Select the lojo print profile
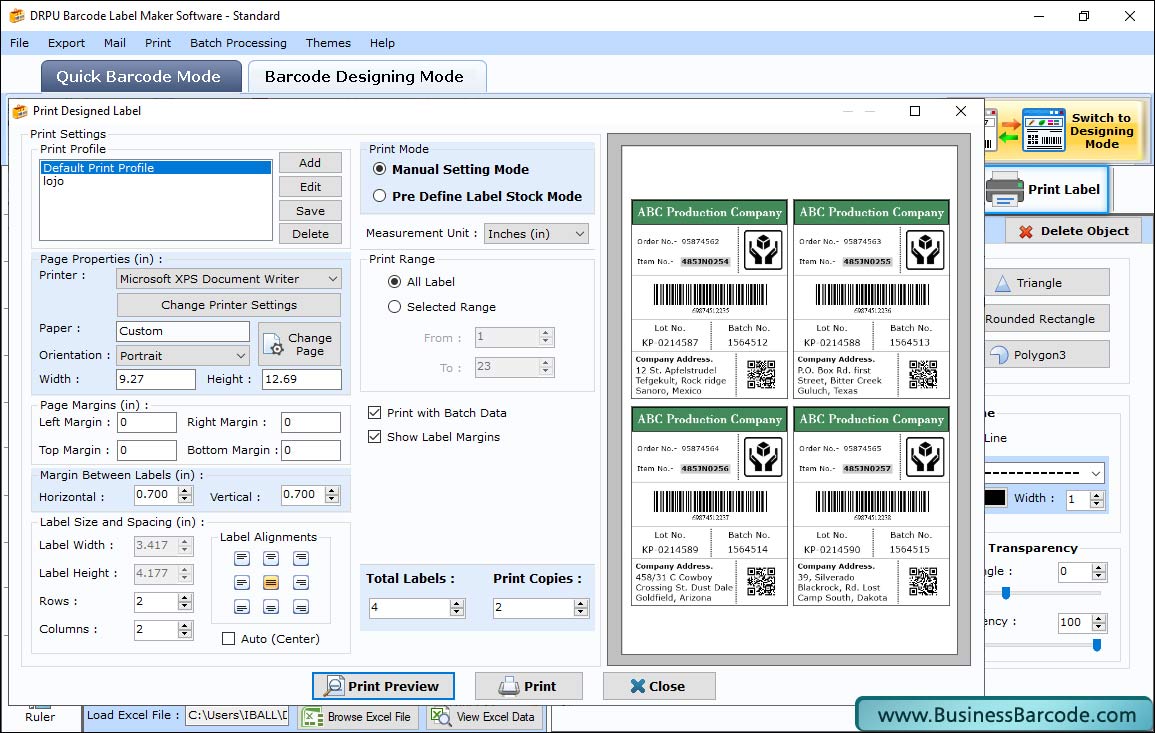 pos(53,181)
